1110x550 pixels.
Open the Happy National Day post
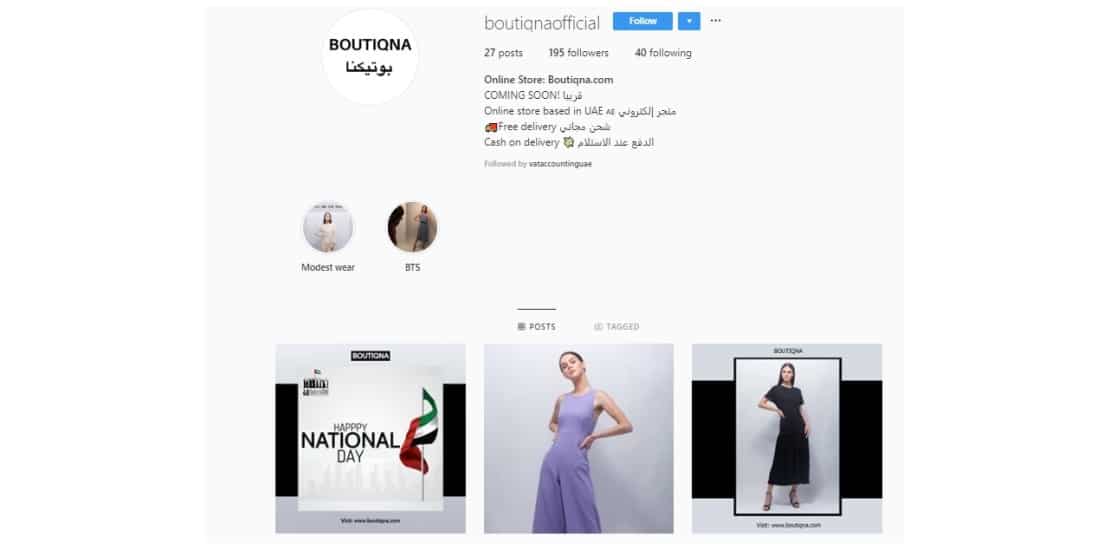(370, 438)
